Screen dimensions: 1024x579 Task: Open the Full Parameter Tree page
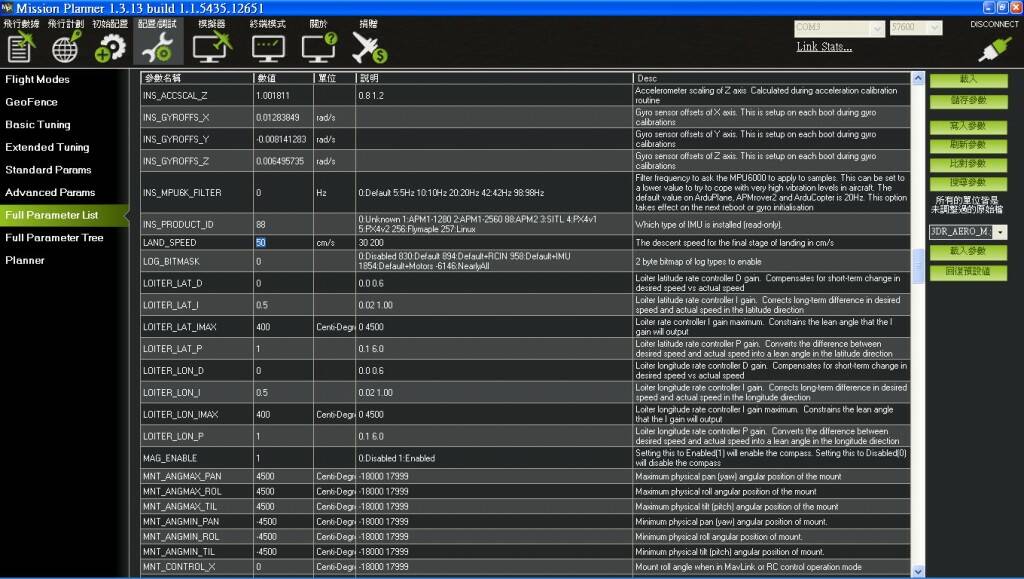coord(54,238)
